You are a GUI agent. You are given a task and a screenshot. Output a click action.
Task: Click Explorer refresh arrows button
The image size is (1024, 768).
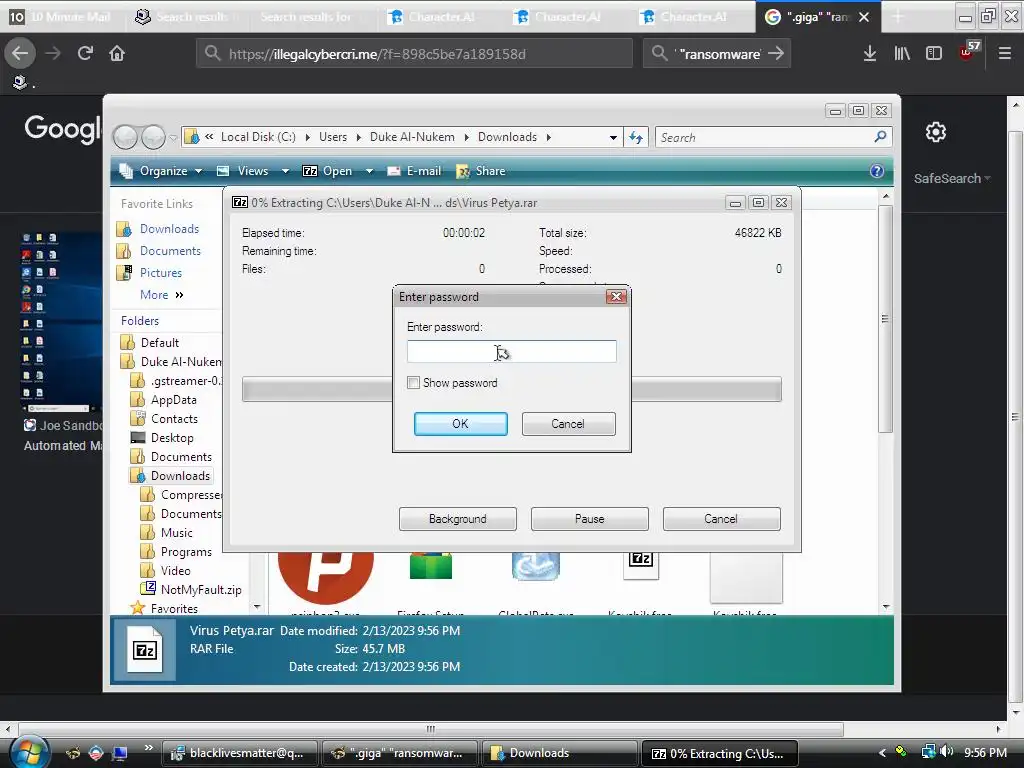click(x=635, y=137)
